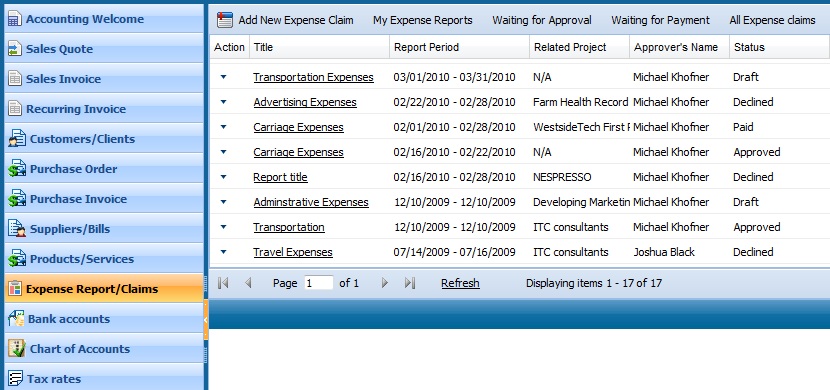830x390 pixels.
Task: Open action menu for Paid Carriage Expenses row
Action: (223, 127)
